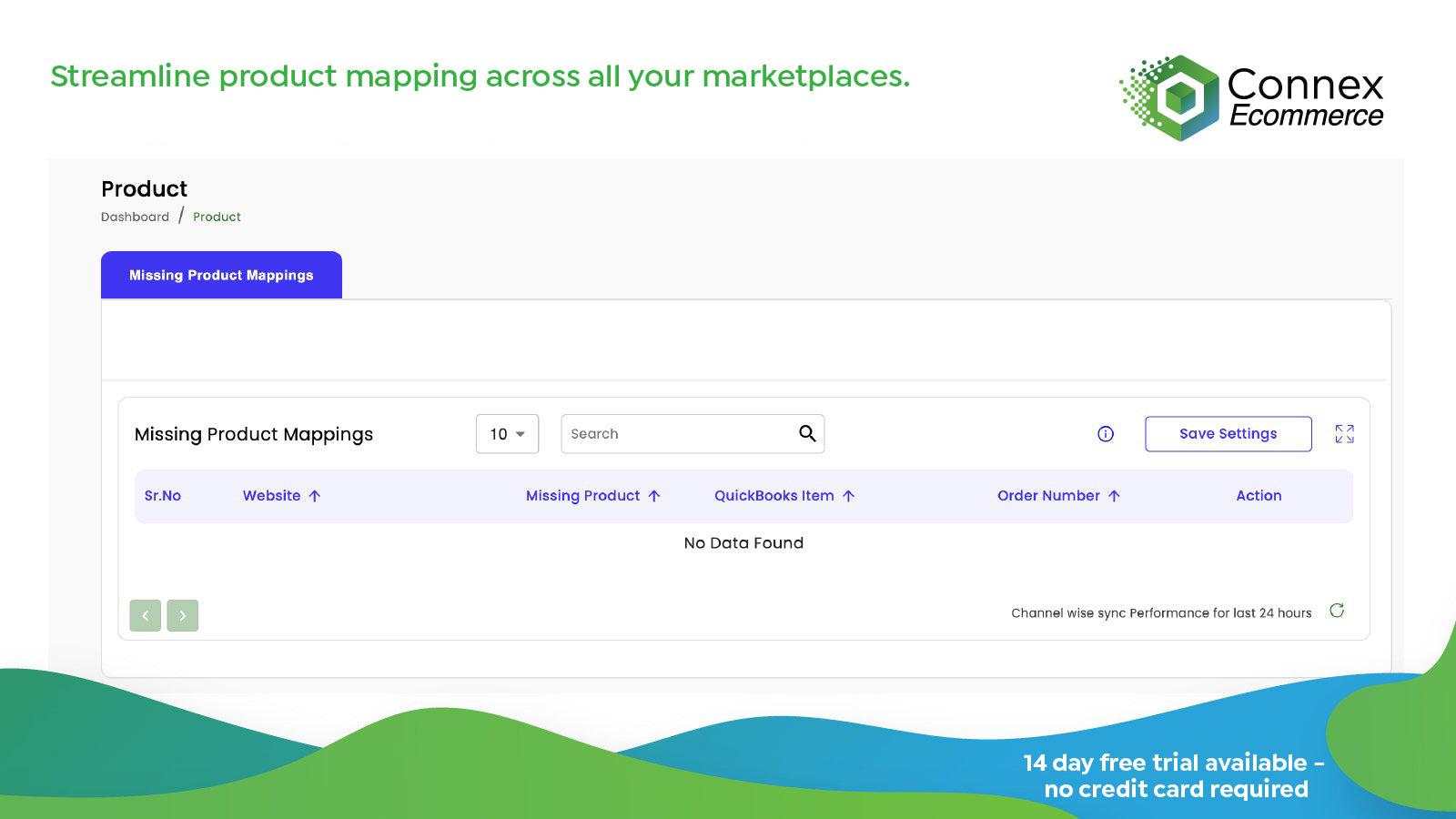Click the Product page heading
1456x819 pixels.
coord(144,188)
